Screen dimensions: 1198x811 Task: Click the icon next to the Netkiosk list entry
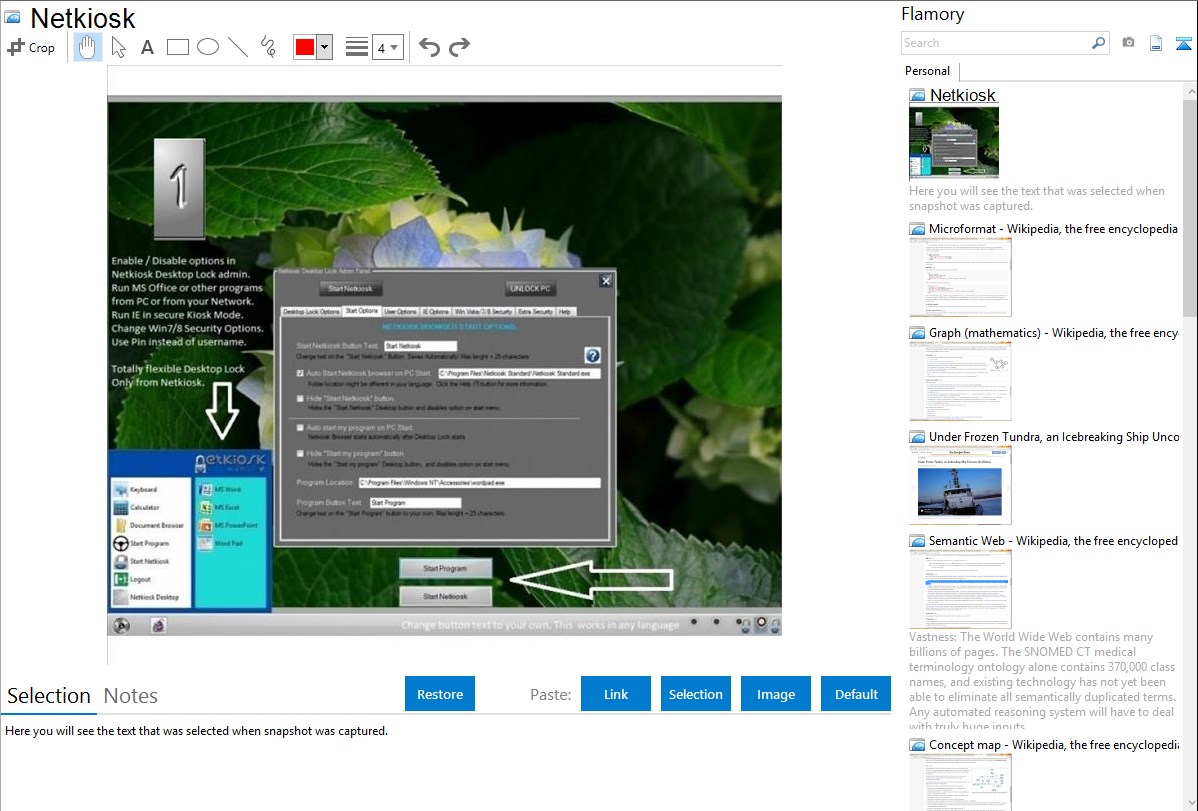(917, 96)
